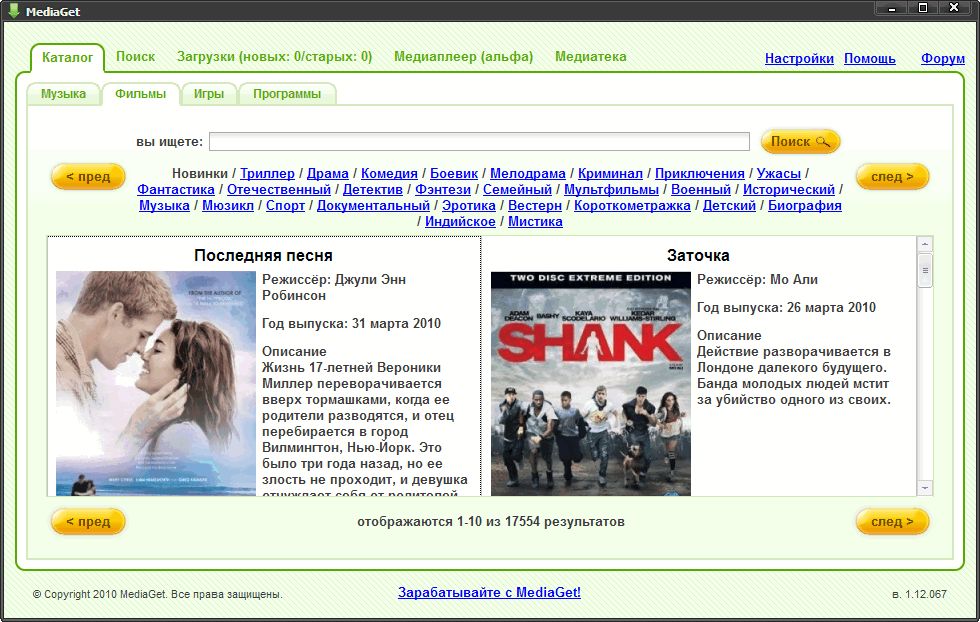Filter by Эротика genre
Screen dimensions: 980x622
point(469,206)
